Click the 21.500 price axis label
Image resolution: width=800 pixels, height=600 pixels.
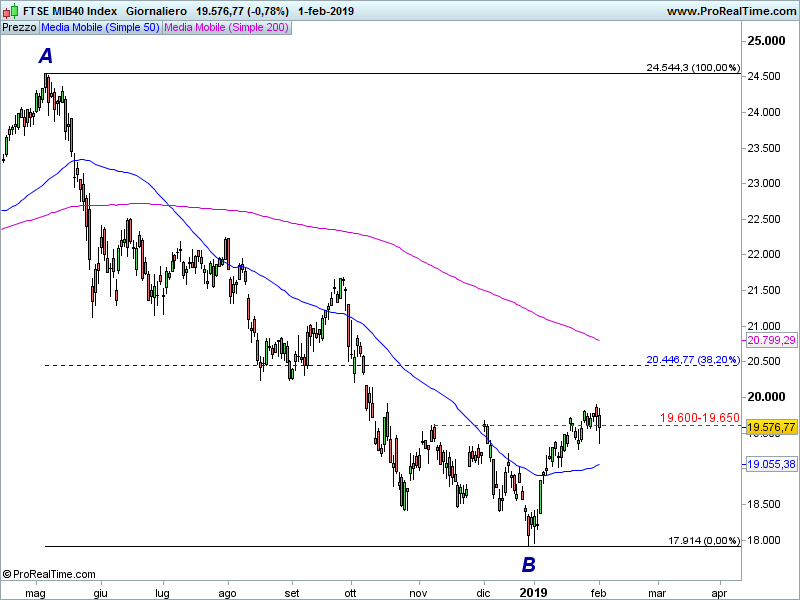coord(764,290)
